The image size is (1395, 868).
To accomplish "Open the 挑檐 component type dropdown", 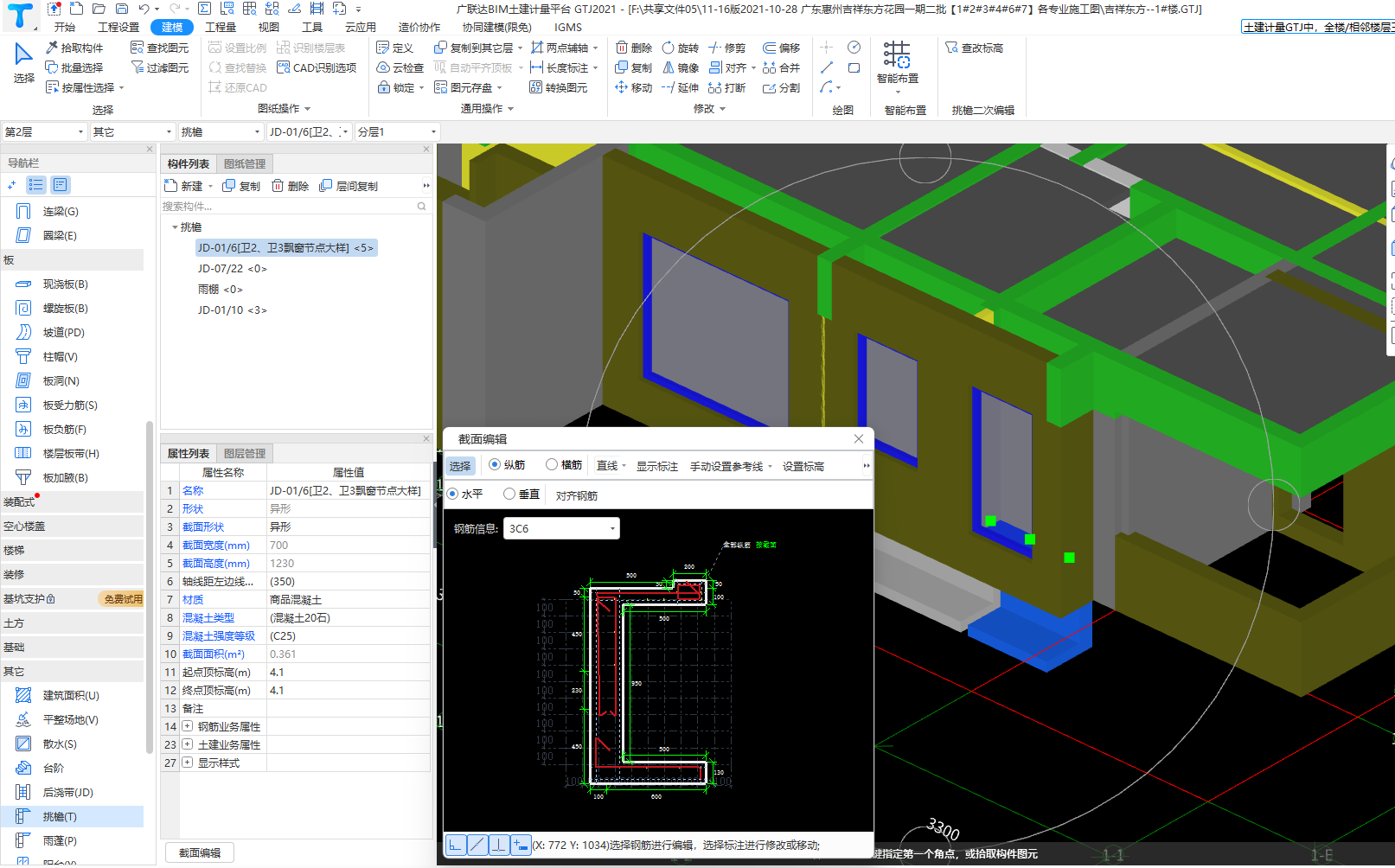I will tap(221, 131).
